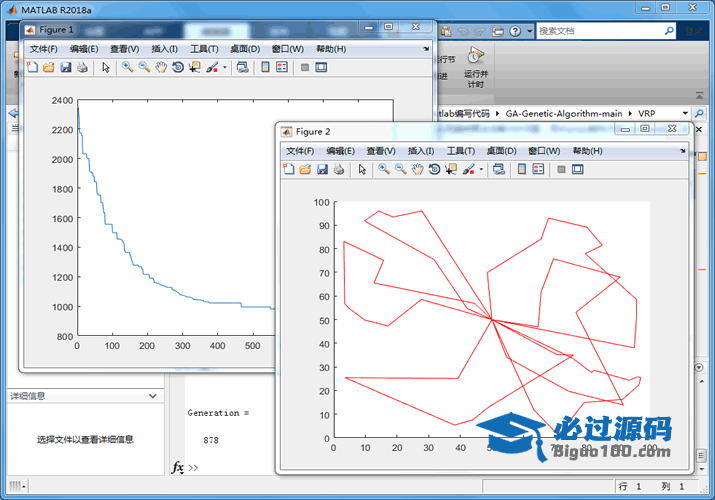Click Link Plot icon in Figure 1
Screen dimensions: 715x500
click(x=243, y=67)
